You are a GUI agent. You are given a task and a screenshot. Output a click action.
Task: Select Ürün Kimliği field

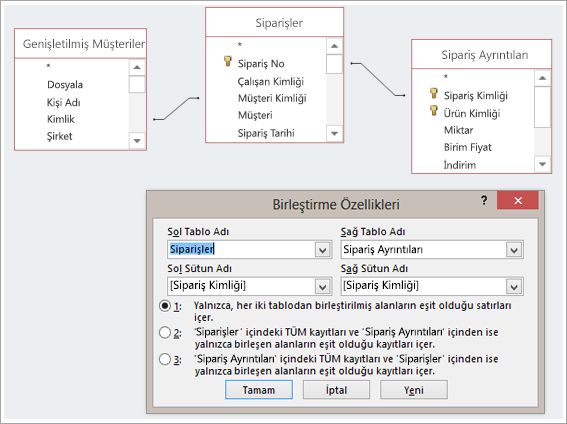coord(472,114)
